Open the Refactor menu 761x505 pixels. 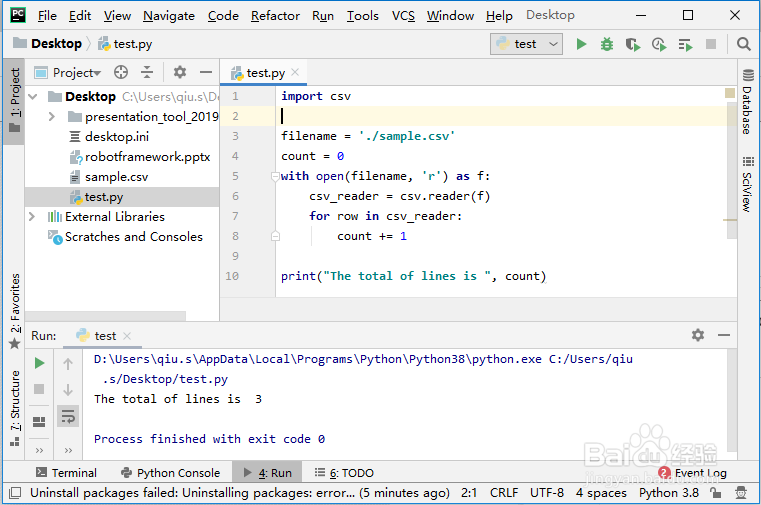(x=275, y=16)
